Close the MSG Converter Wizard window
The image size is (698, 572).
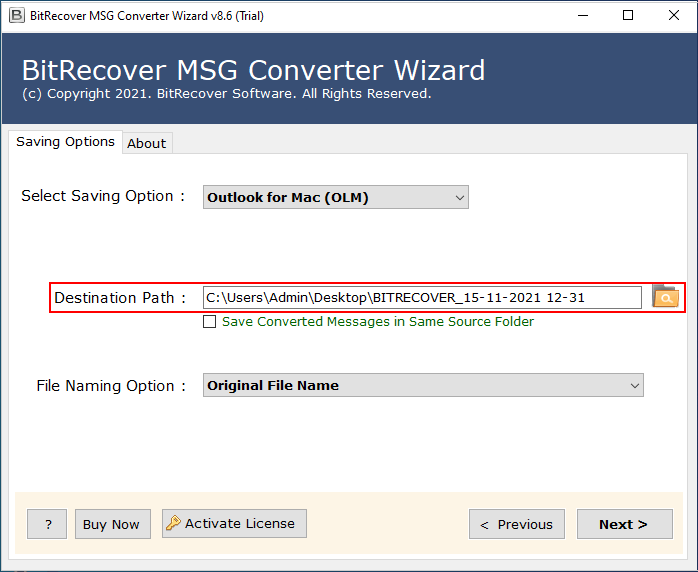(x=673, y=15)
